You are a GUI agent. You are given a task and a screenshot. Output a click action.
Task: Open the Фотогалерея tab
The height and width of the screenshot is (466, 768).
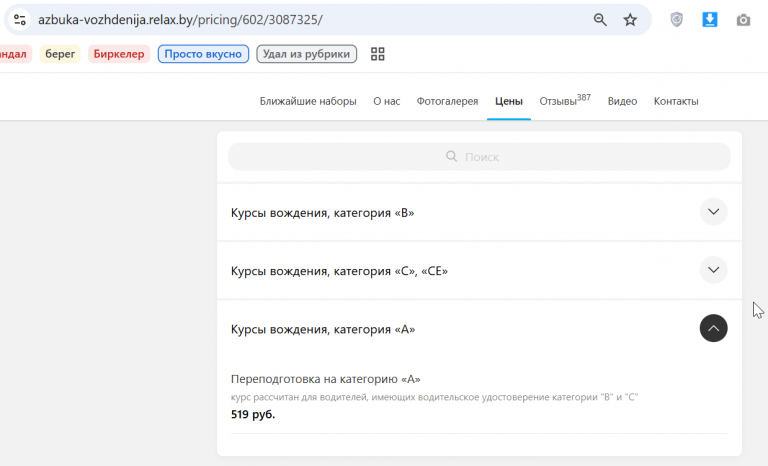[x=447, y=101]
